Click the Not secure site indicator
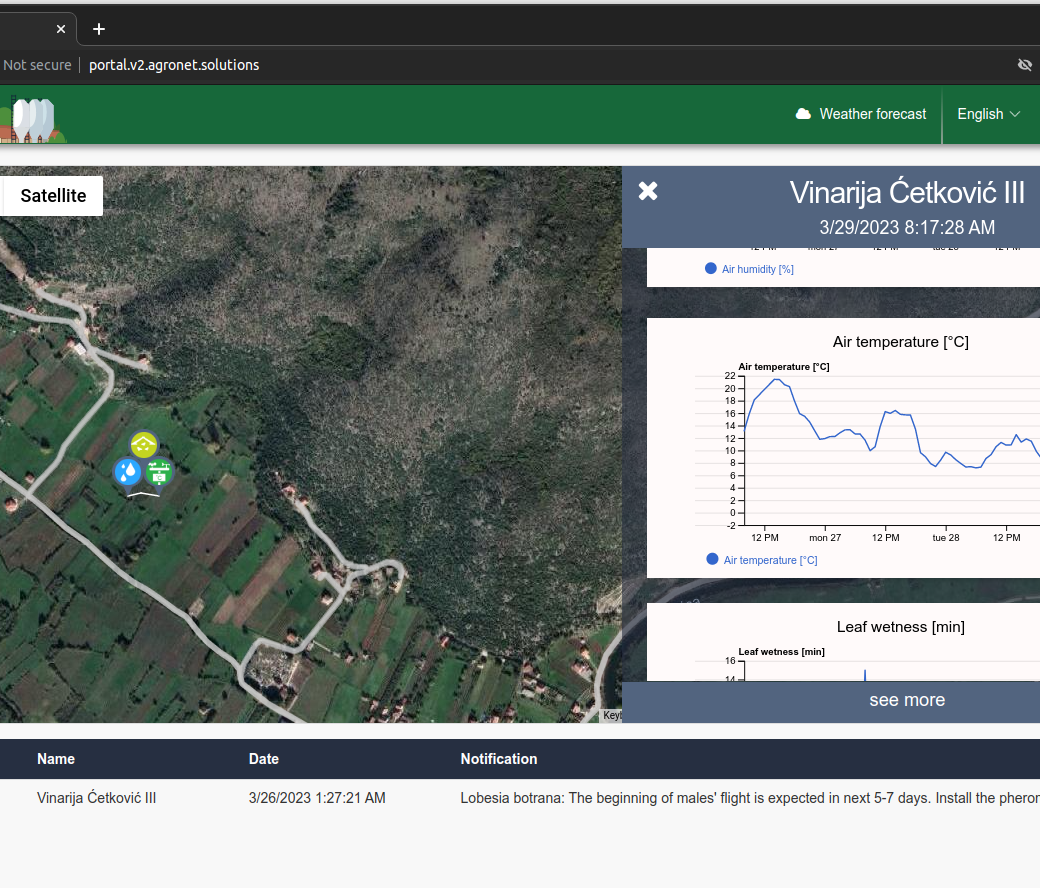Screen dimensions: 1040x888 37,65
